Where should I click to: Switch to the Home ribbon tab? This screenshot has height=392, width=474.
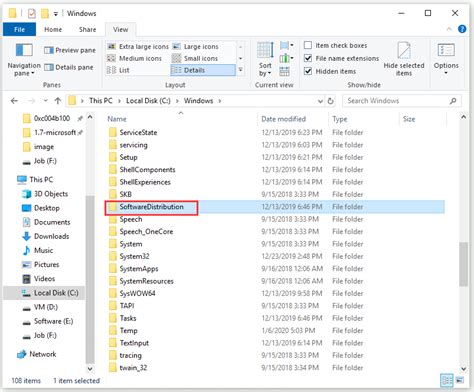(53, 29)
